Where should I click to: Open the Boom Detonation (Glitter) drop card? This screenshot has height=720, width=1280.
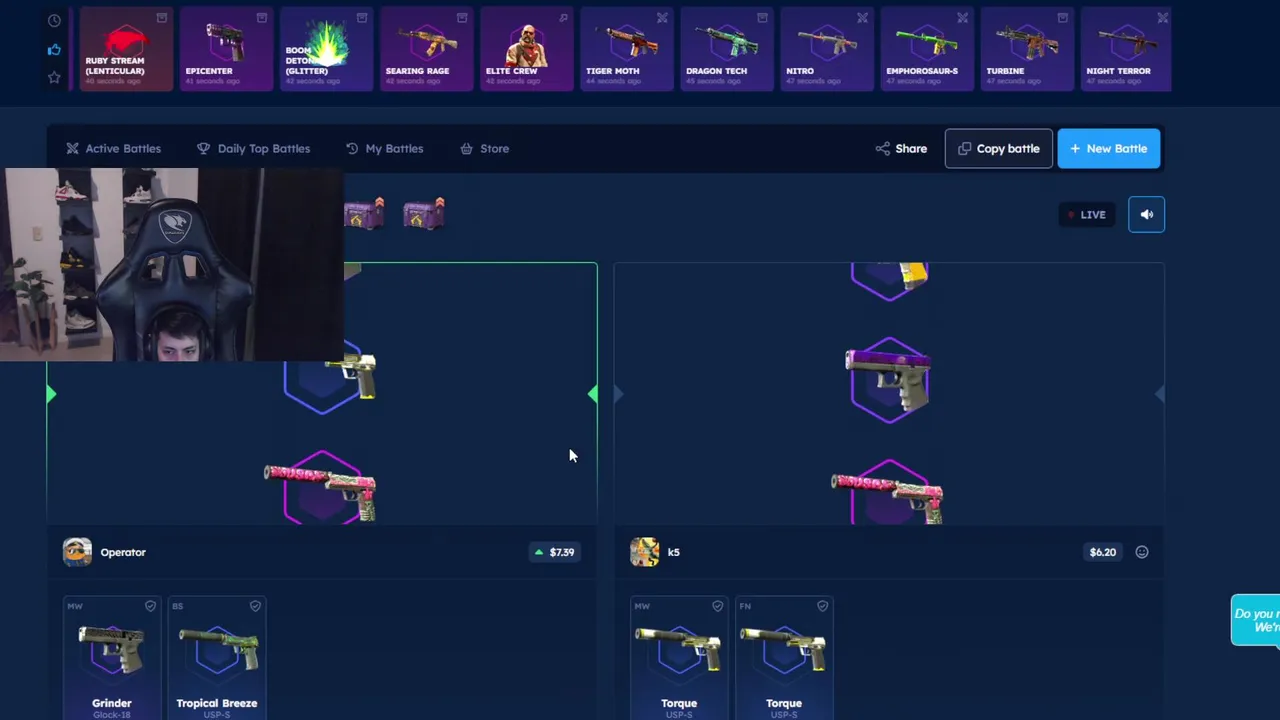coord(327,49)
